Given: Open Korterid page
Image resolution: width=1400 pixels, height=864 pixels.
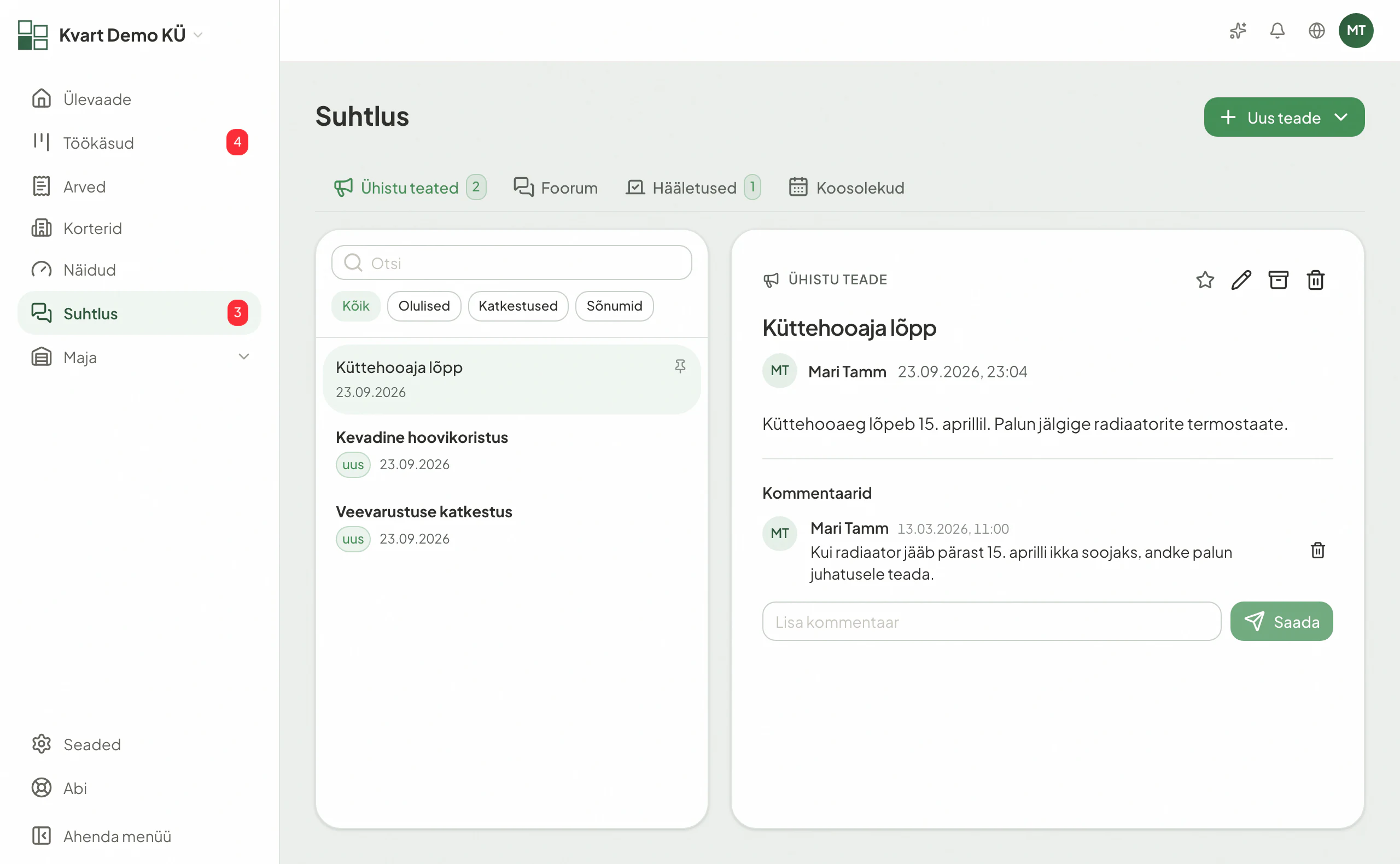Looking at the screenshot, I should [x=139, y=228].
